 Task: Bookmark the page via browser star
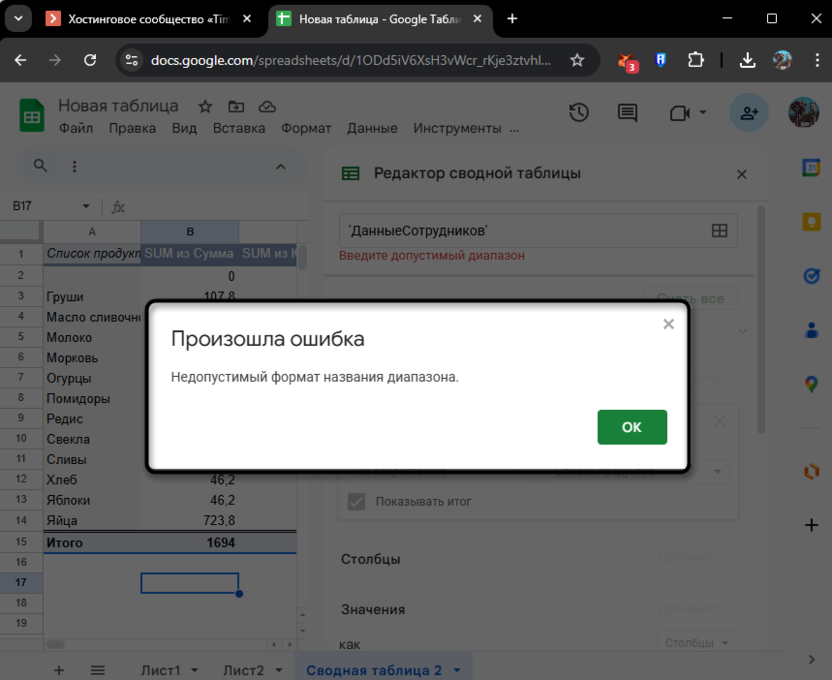click(x=578, y=60)
